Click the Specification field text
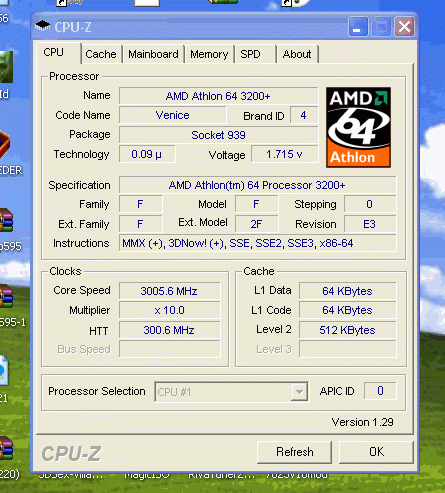Screen dimensions: 445x493 [x=257, y=185]
